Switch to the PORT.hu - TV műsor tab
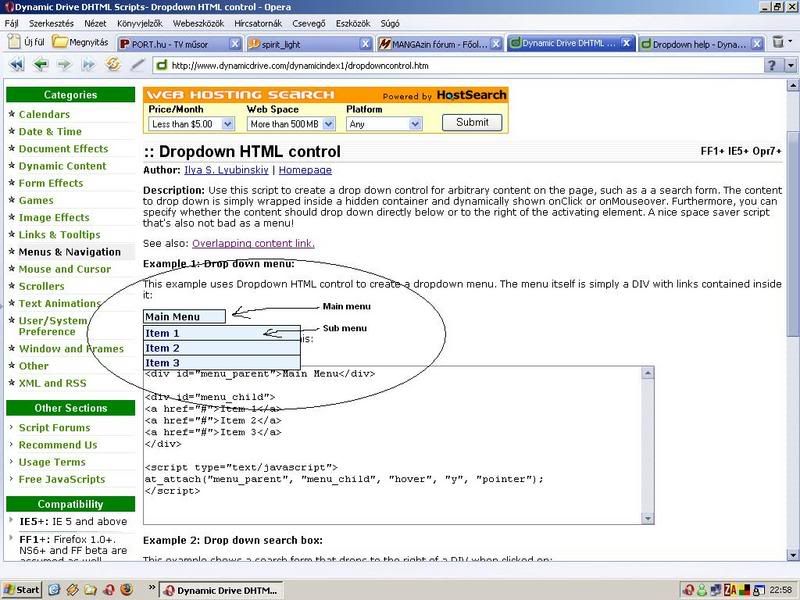Screen dimensions: 800x600 (173, 44)
